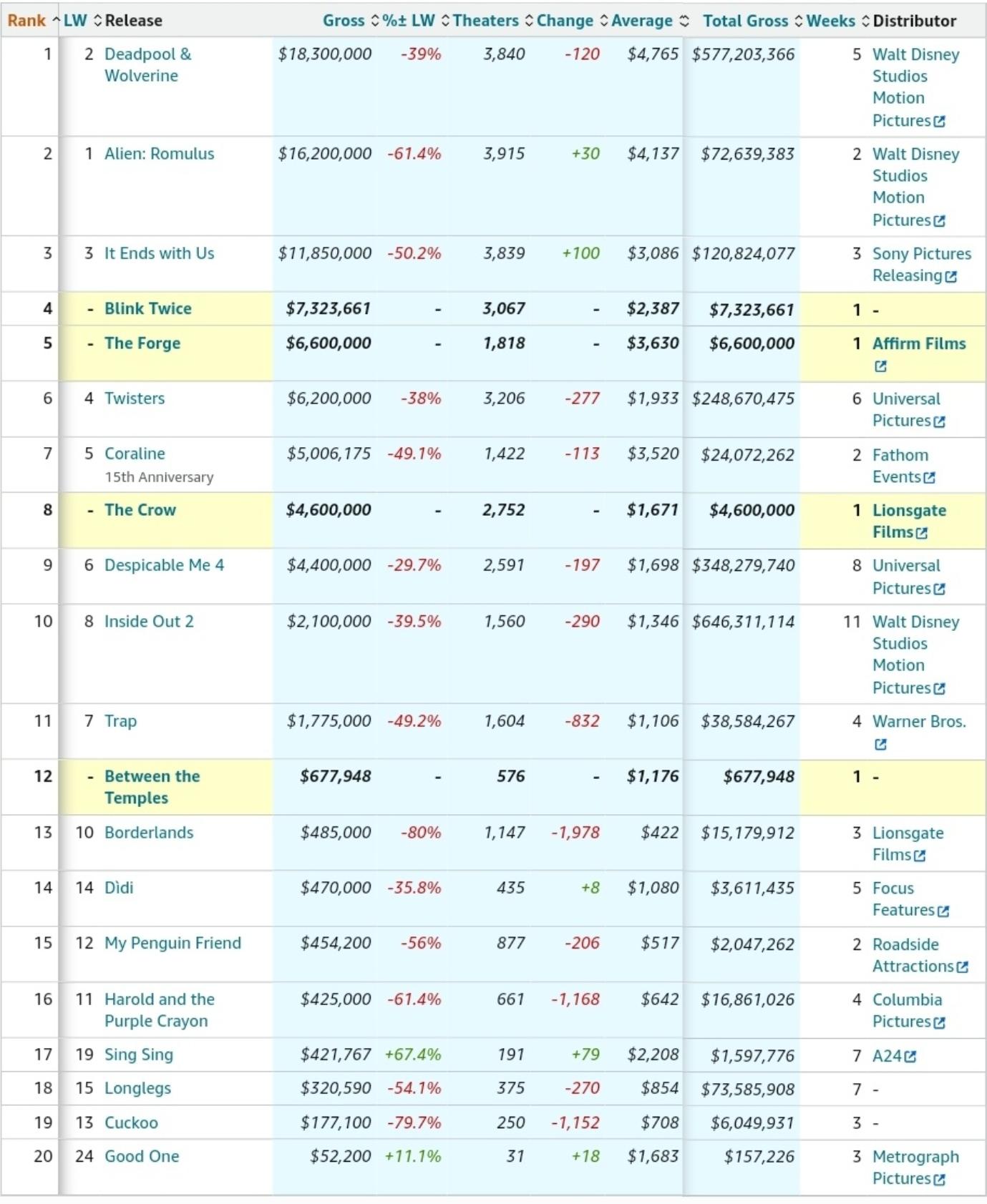Click external link icon under Warner Bros.
Image resolution: width=987 pixels, height=1204 pixels.
point(880,744)
